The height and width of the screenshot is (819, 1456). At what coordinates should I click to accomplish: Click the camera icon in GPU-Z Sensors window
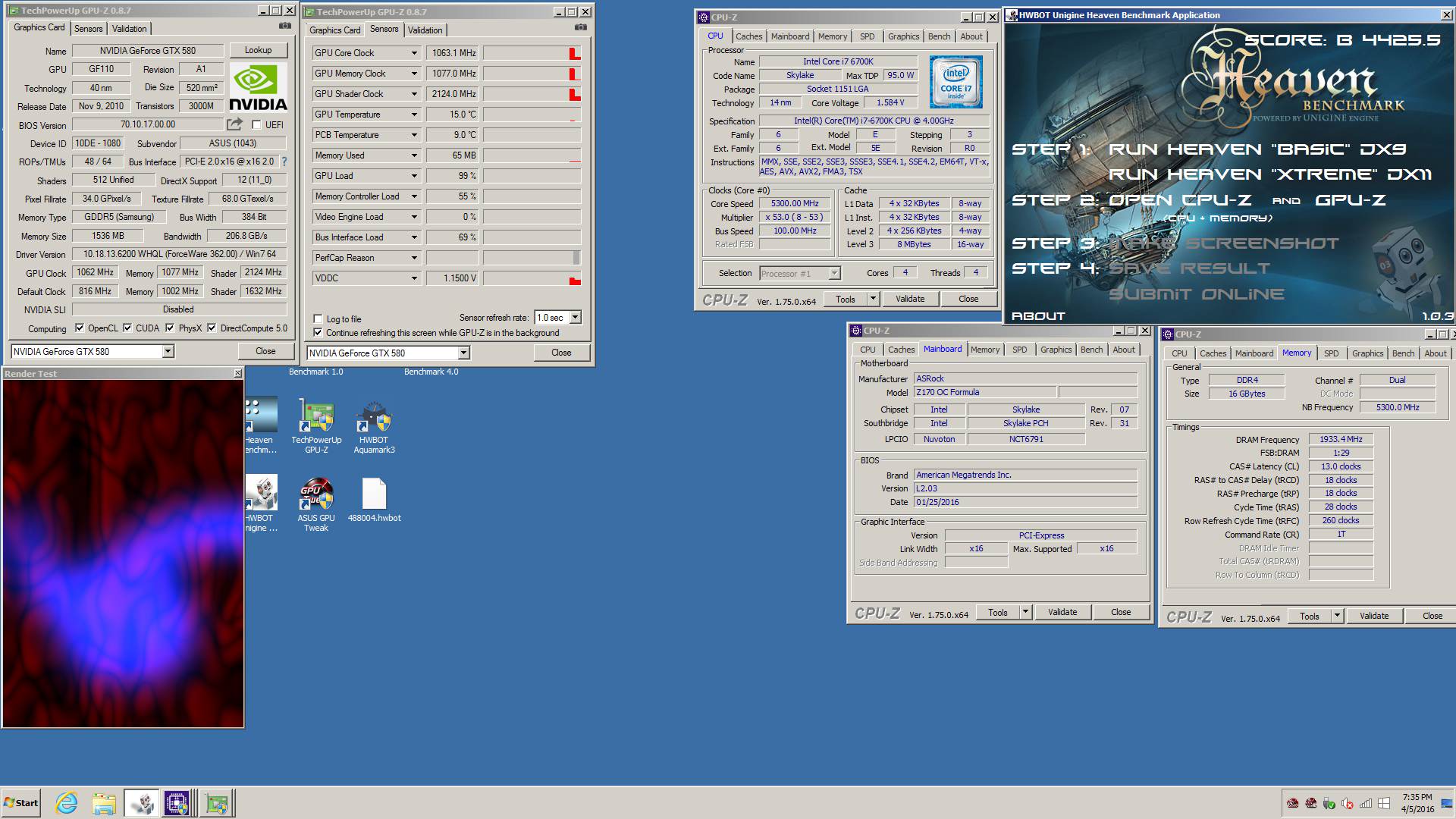pyautogui.click(x=581, y=27)
